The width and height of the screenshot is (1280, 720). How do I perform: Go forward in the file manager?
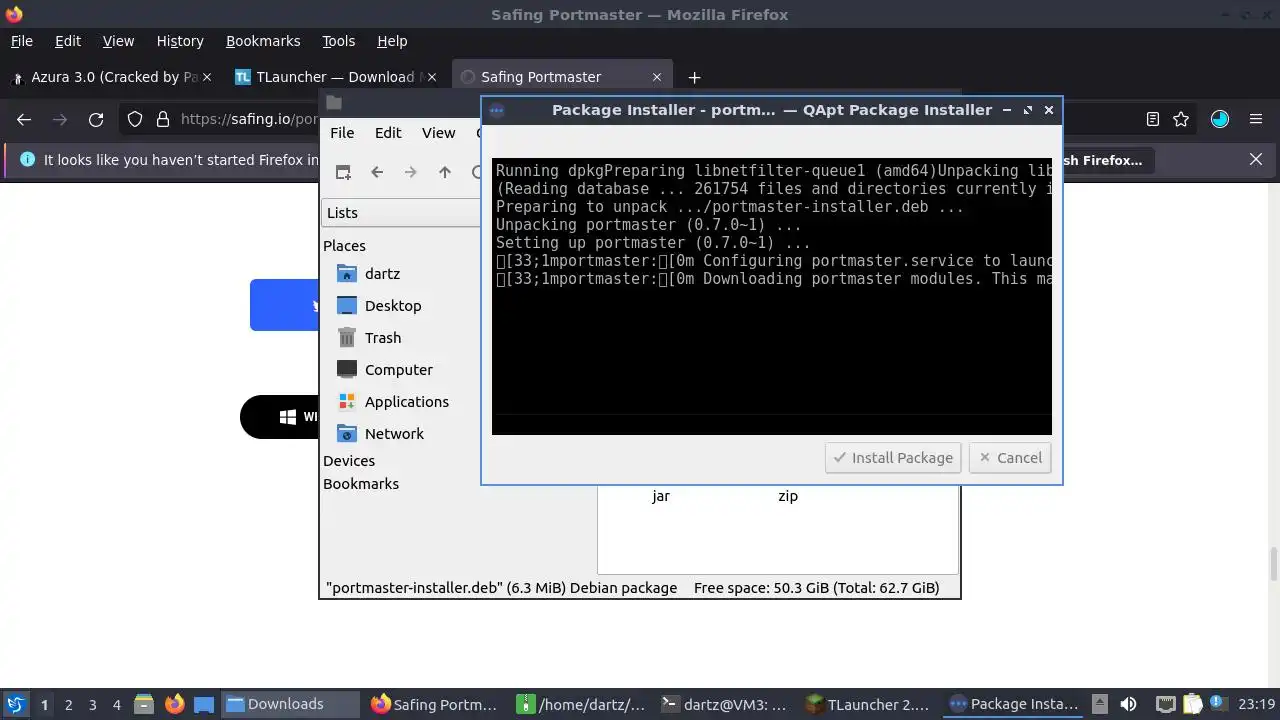tap(411, 172)
